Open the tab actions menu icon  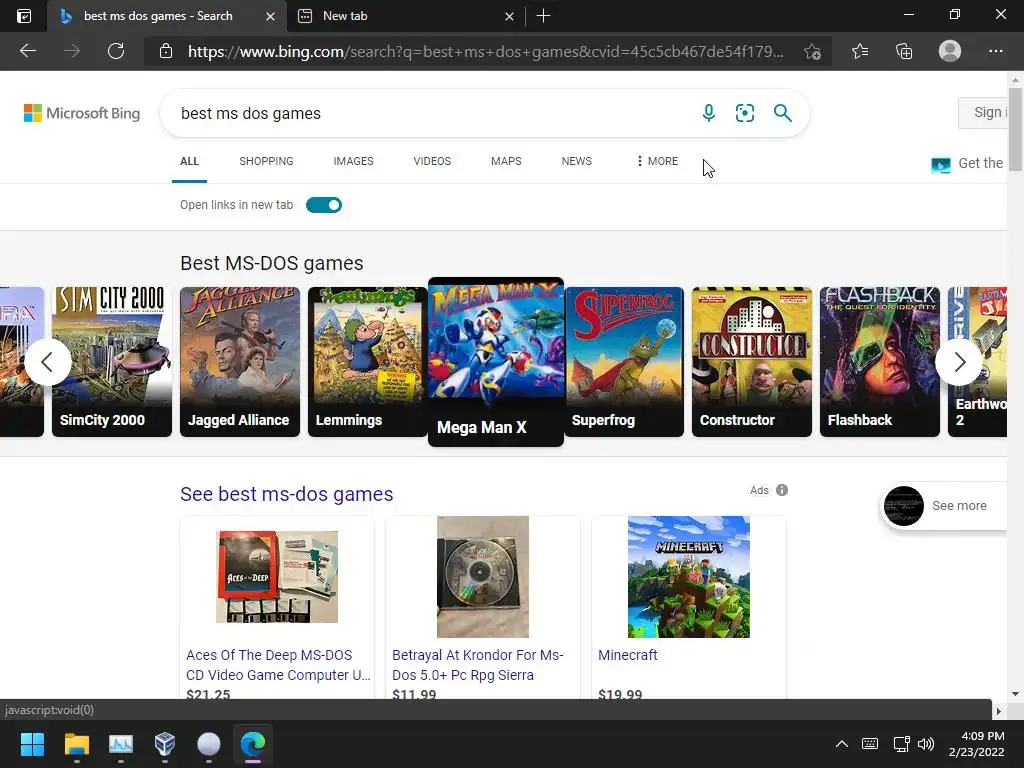click(x=24, y=16)
